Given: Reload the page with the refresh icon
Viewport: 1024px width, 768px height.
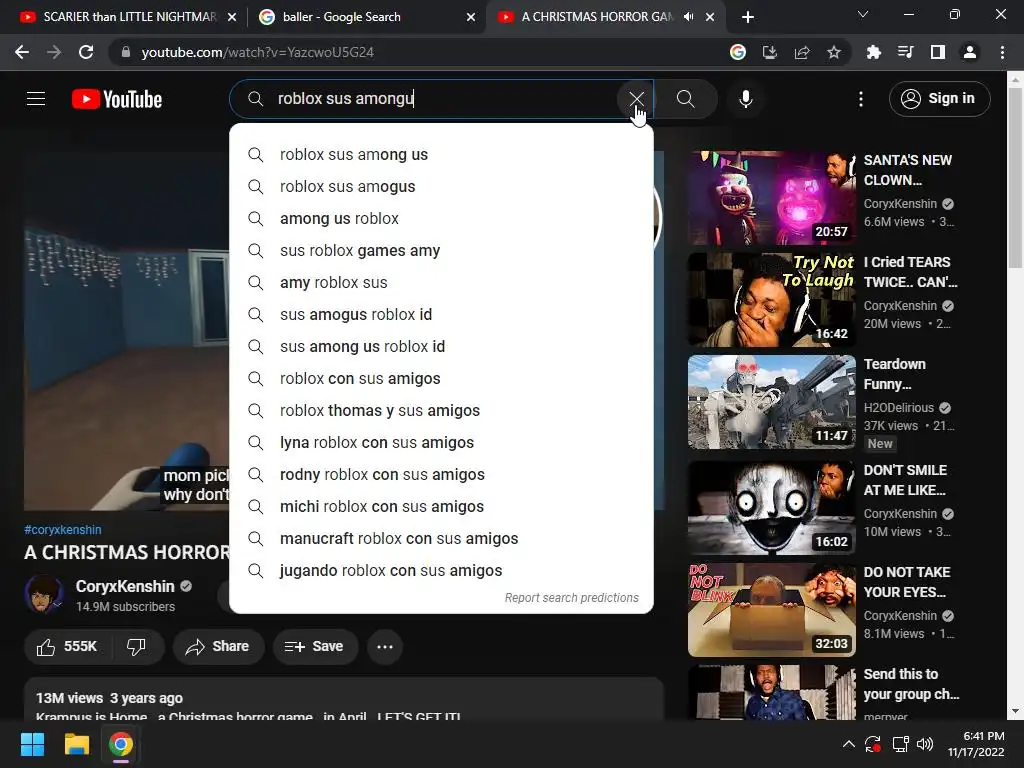Looking at the screenshot, I should [86, 52].
